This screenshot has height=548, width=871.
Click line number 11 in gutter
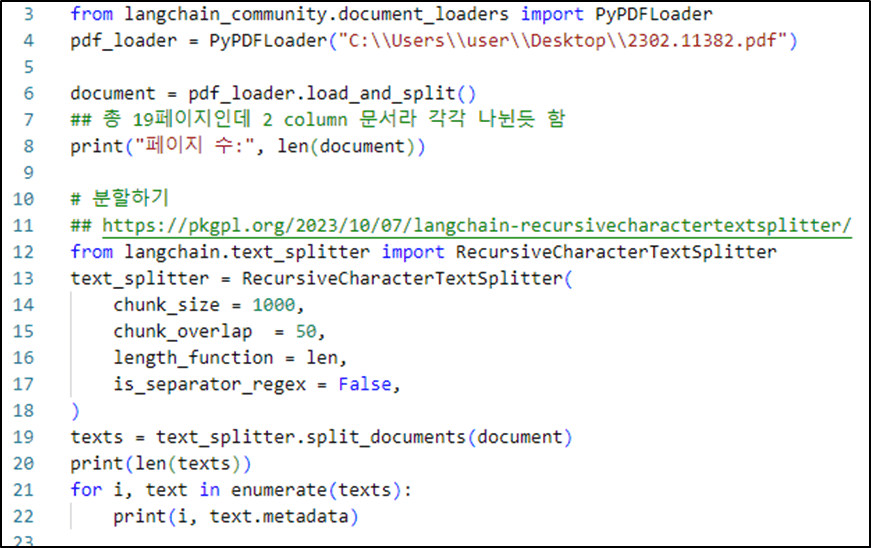23,225
